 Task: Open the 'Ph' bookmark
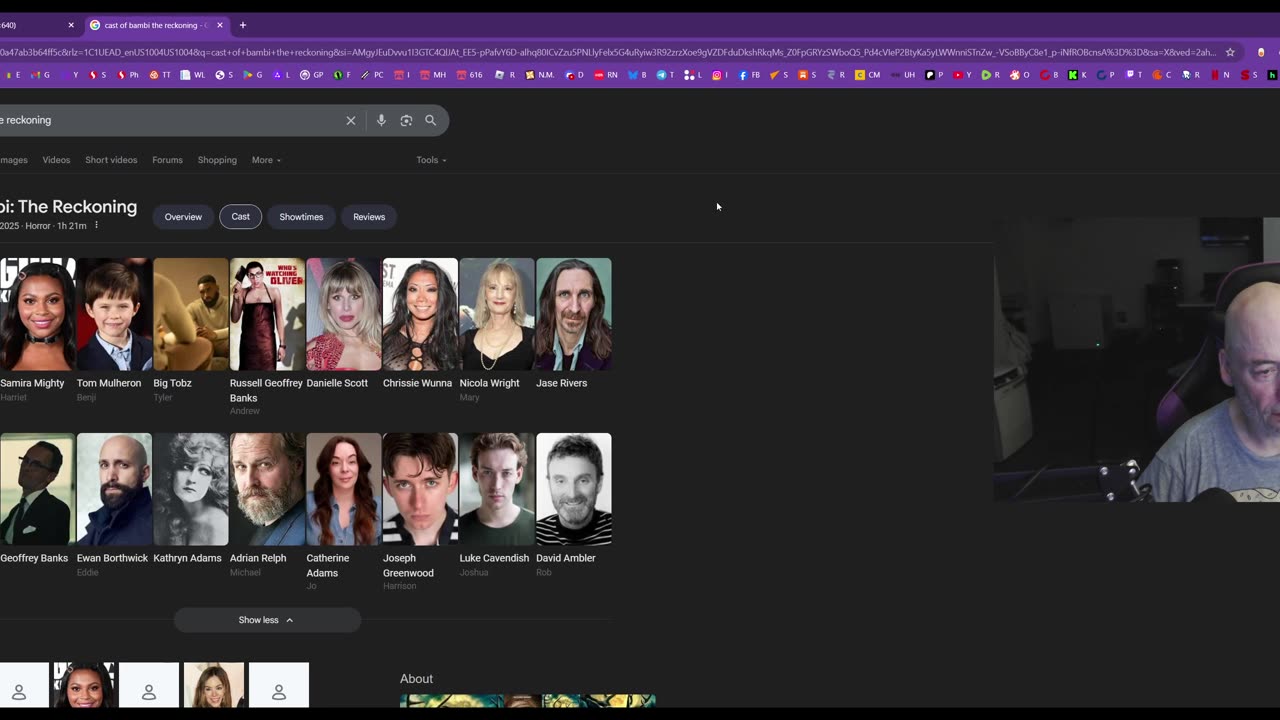[128, 74]
